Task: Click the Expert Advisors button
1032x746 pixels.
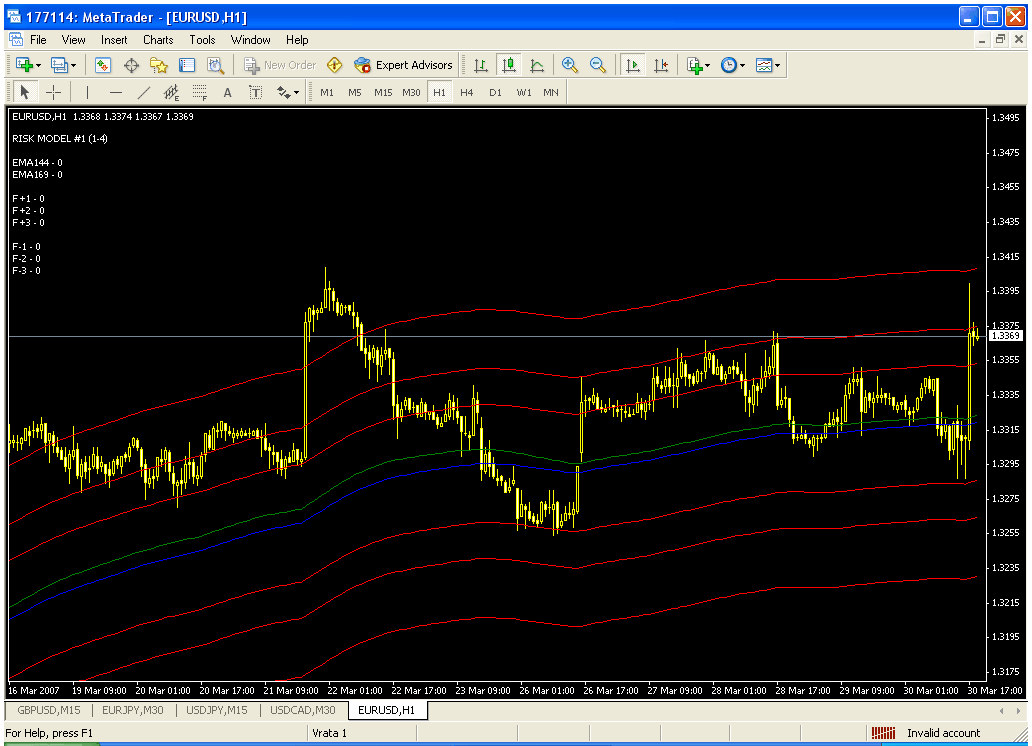Action: click(403, 65)
